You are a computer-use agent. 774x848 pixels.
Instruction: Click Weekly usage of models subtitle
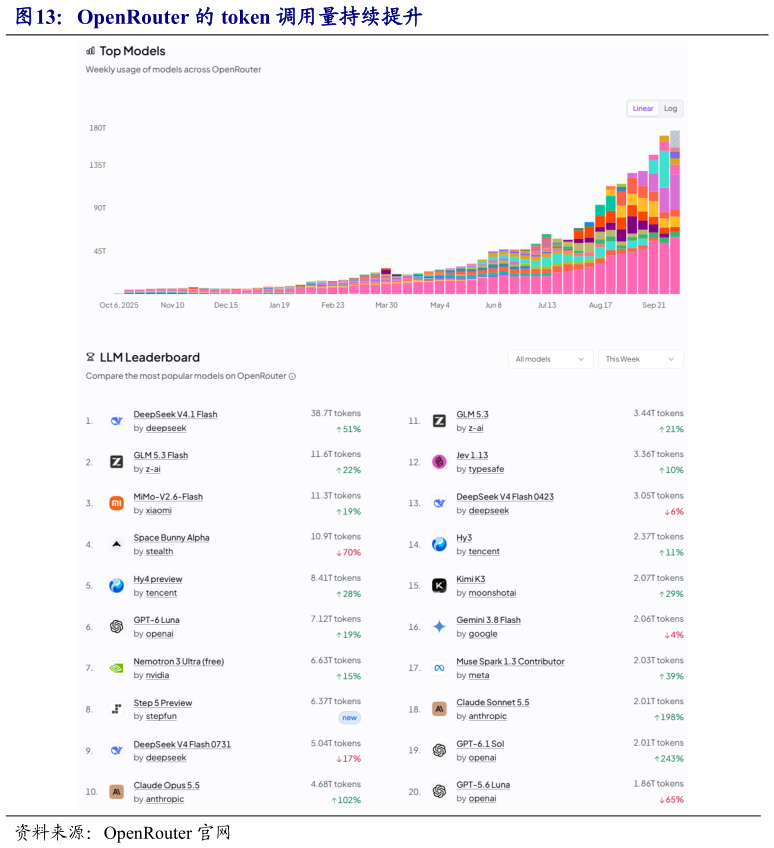click(x=173, y=69)
